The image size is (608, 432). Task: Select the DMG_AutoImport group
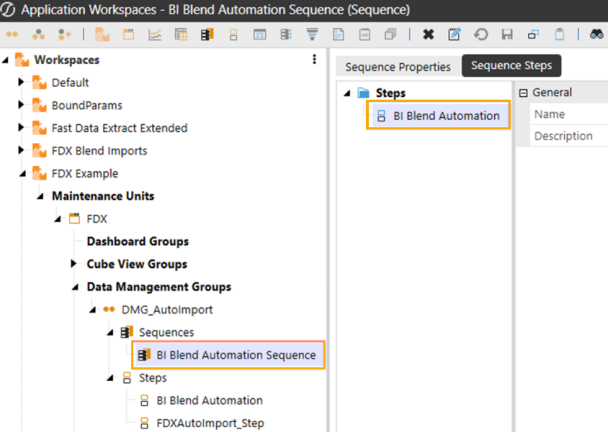167,309
